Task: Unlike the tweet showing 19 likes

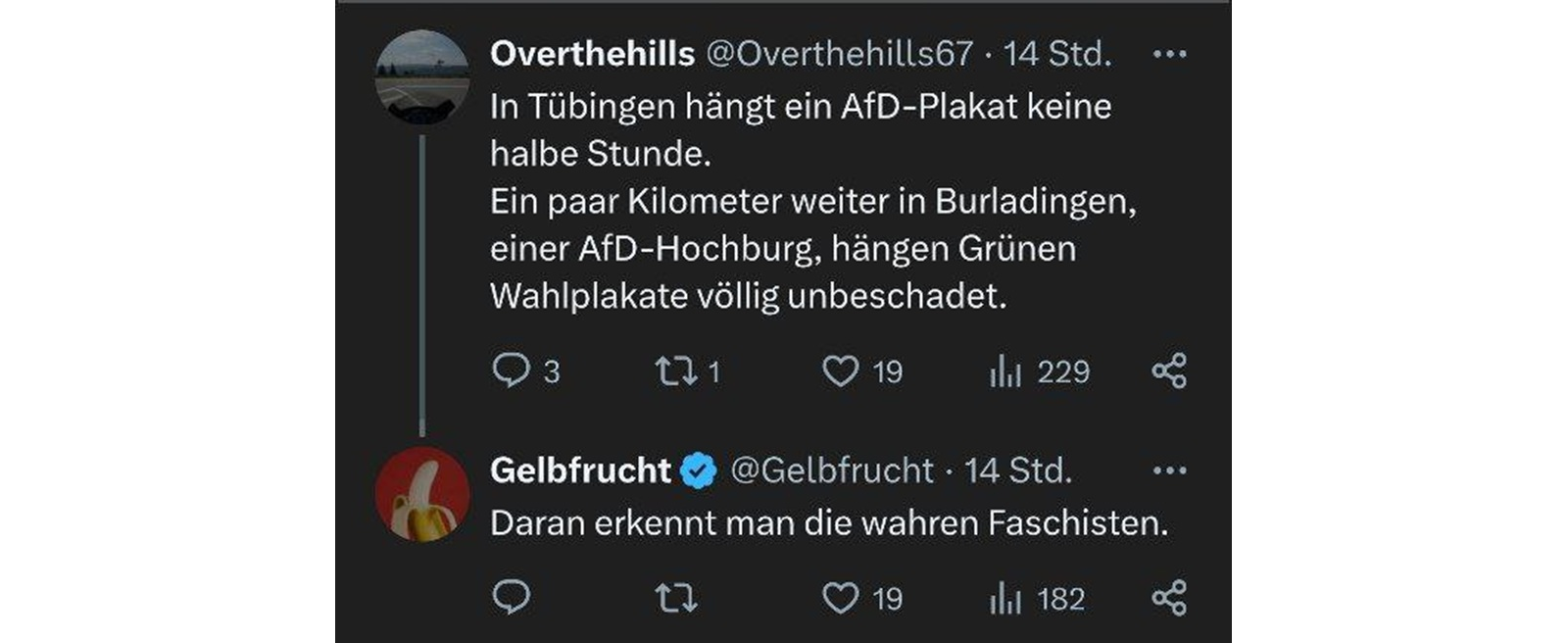Action: [x=840, y=371]
